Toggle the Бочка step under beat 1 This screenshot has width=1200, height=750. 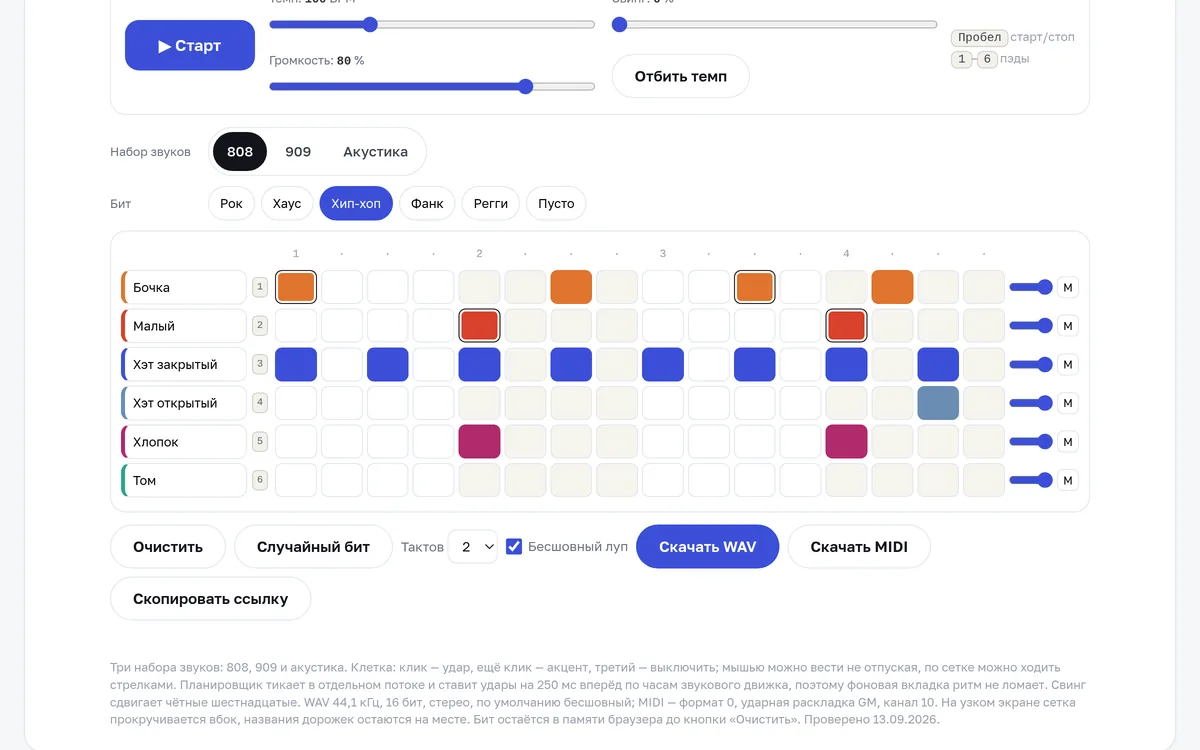pos(296,288)
